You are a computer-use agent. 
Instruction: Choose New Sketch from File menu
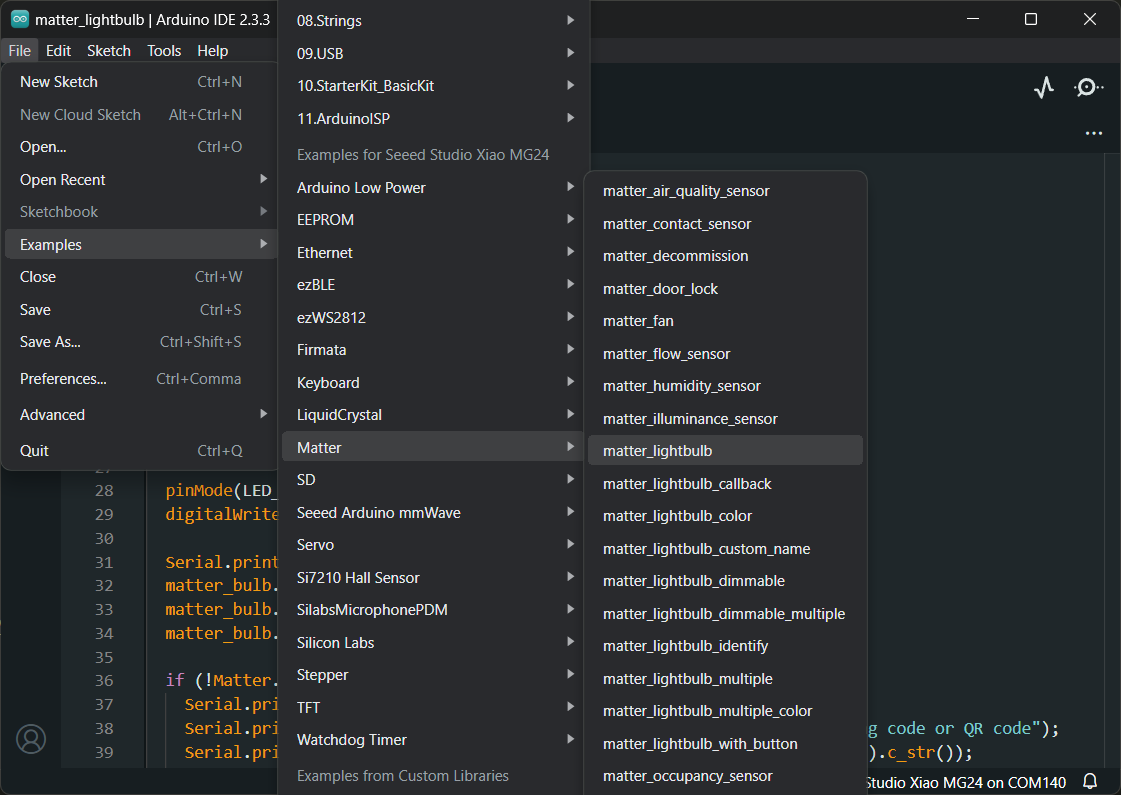pos(141,82)
